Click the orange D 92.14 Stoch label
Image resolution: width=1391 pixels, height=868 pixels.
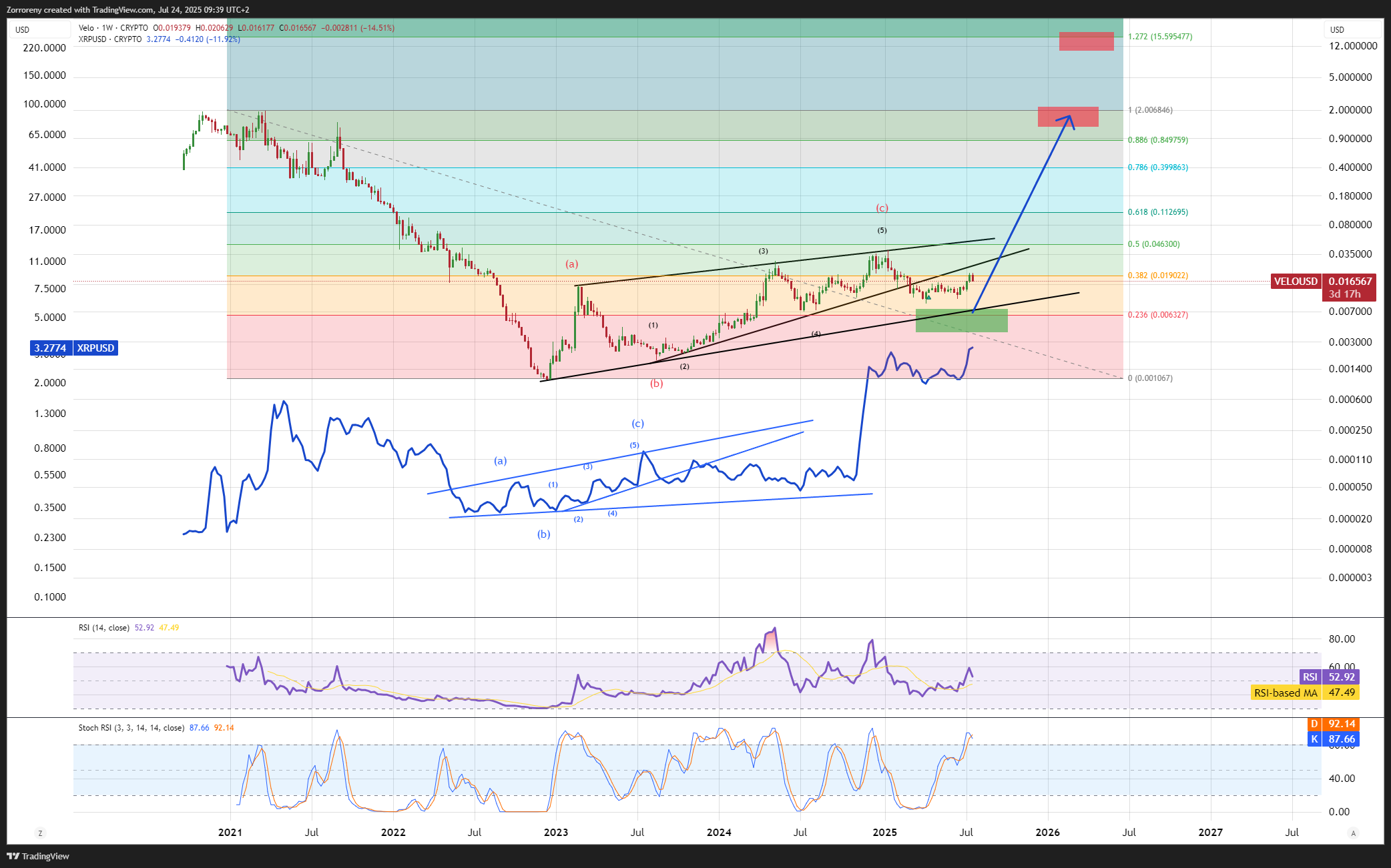1333,724
